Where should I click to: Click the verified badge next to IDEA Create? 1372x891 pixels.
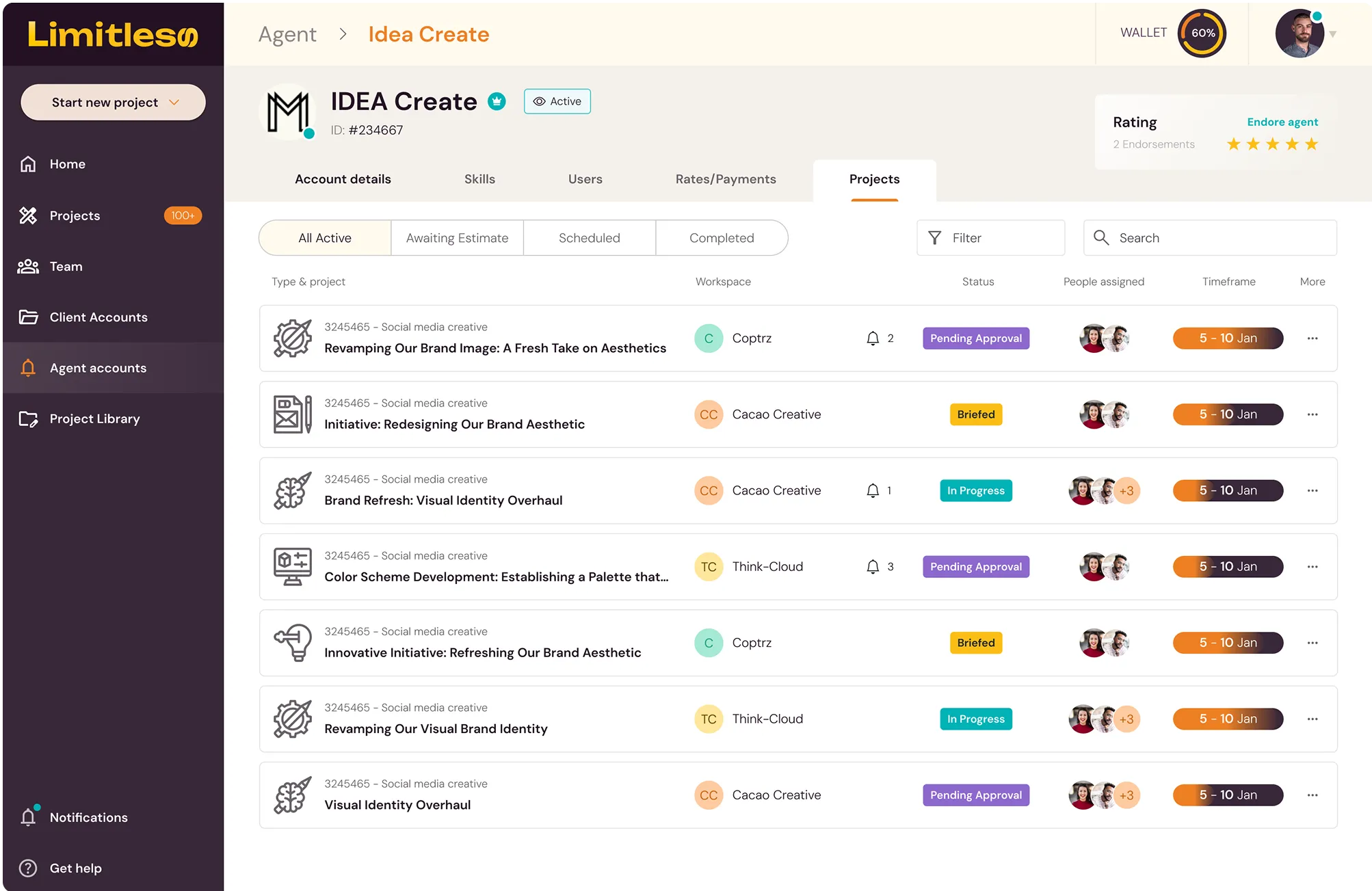(497, 102)
